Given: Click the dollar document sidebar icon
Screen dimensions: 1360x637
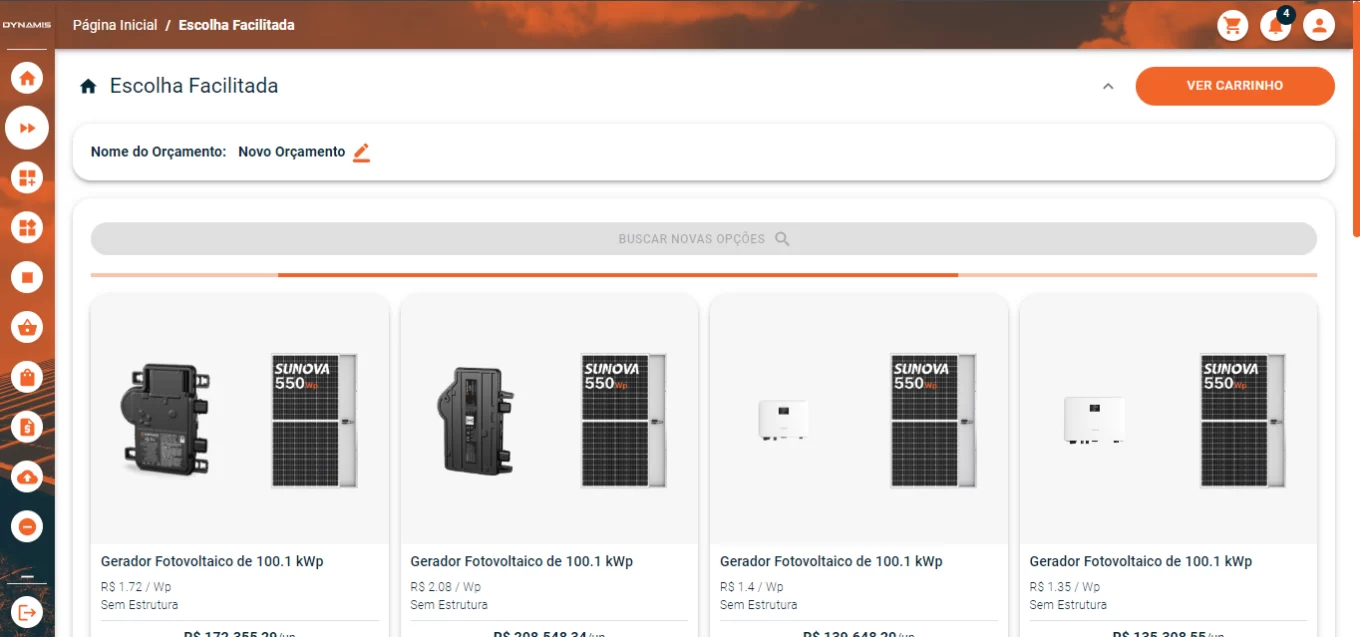Looking at the screenshot, I should 27,427.
